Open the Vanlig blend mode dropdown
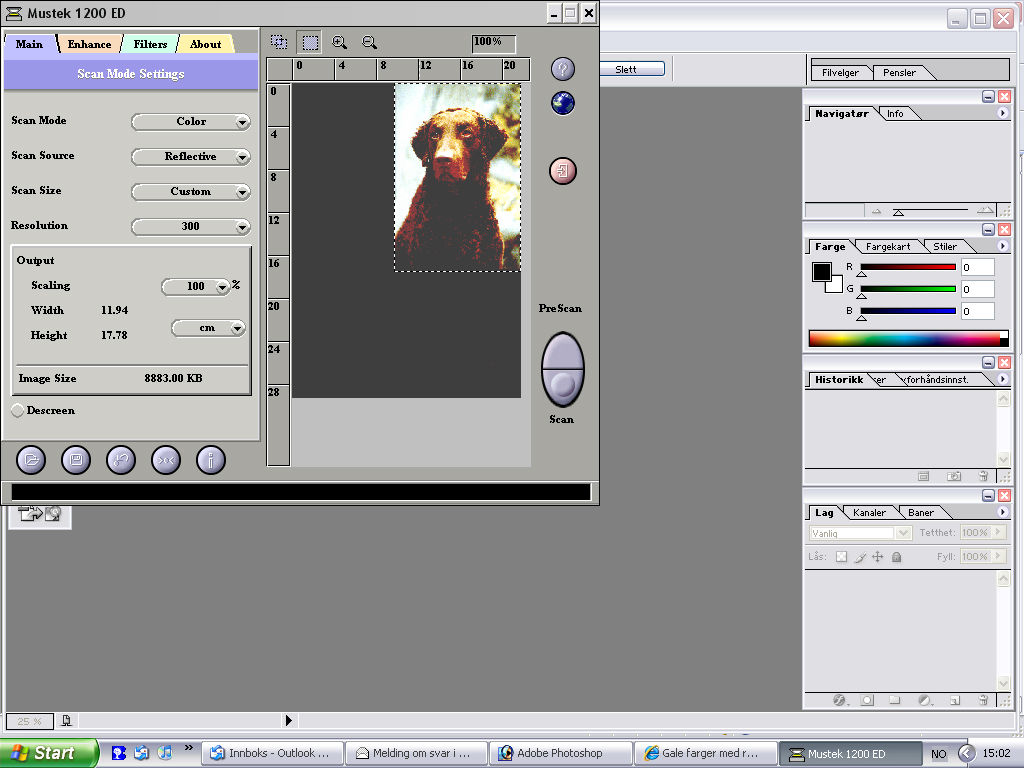1024x768 pixels. [x=859, y=533]
